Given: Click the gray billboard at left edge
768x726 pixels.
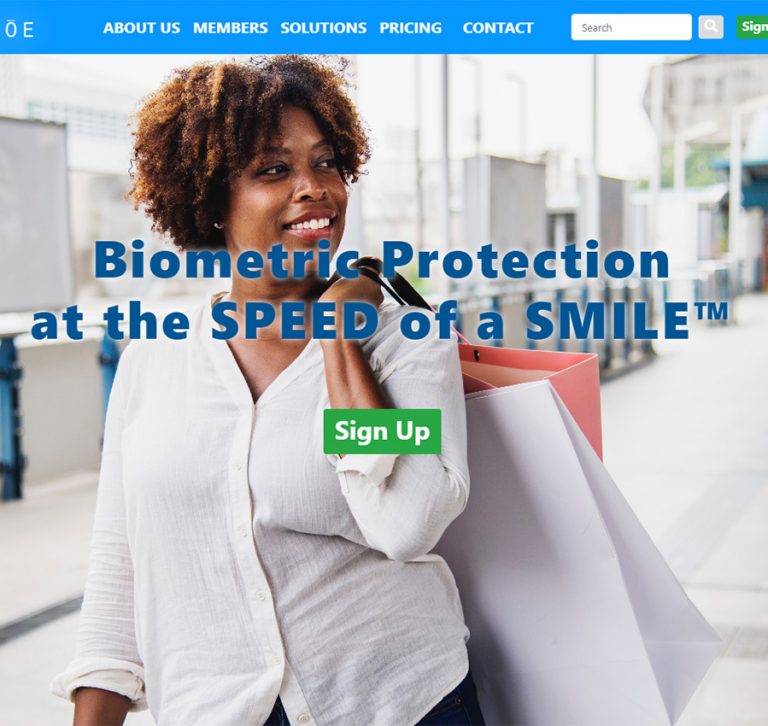Looking at the screenshot, I should [x=33, y=216].
